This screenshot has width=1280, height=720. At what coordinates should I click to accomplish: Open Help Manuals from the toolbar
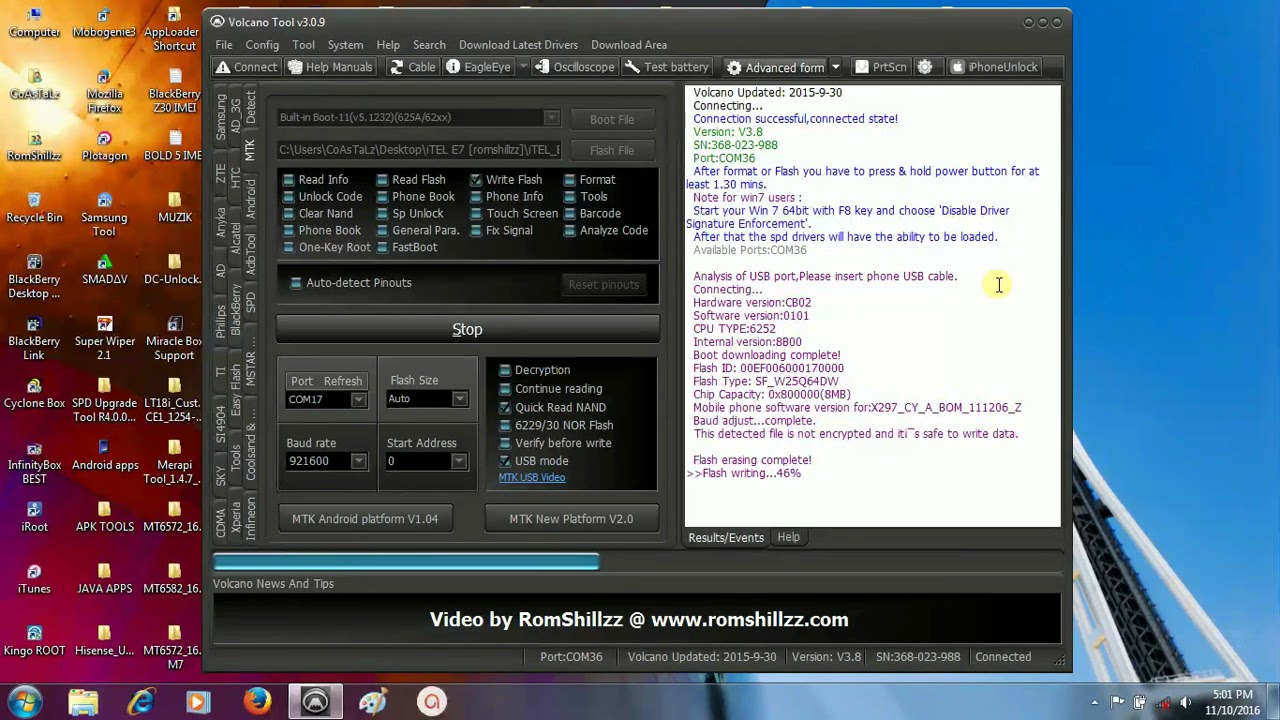click(330, 67)
